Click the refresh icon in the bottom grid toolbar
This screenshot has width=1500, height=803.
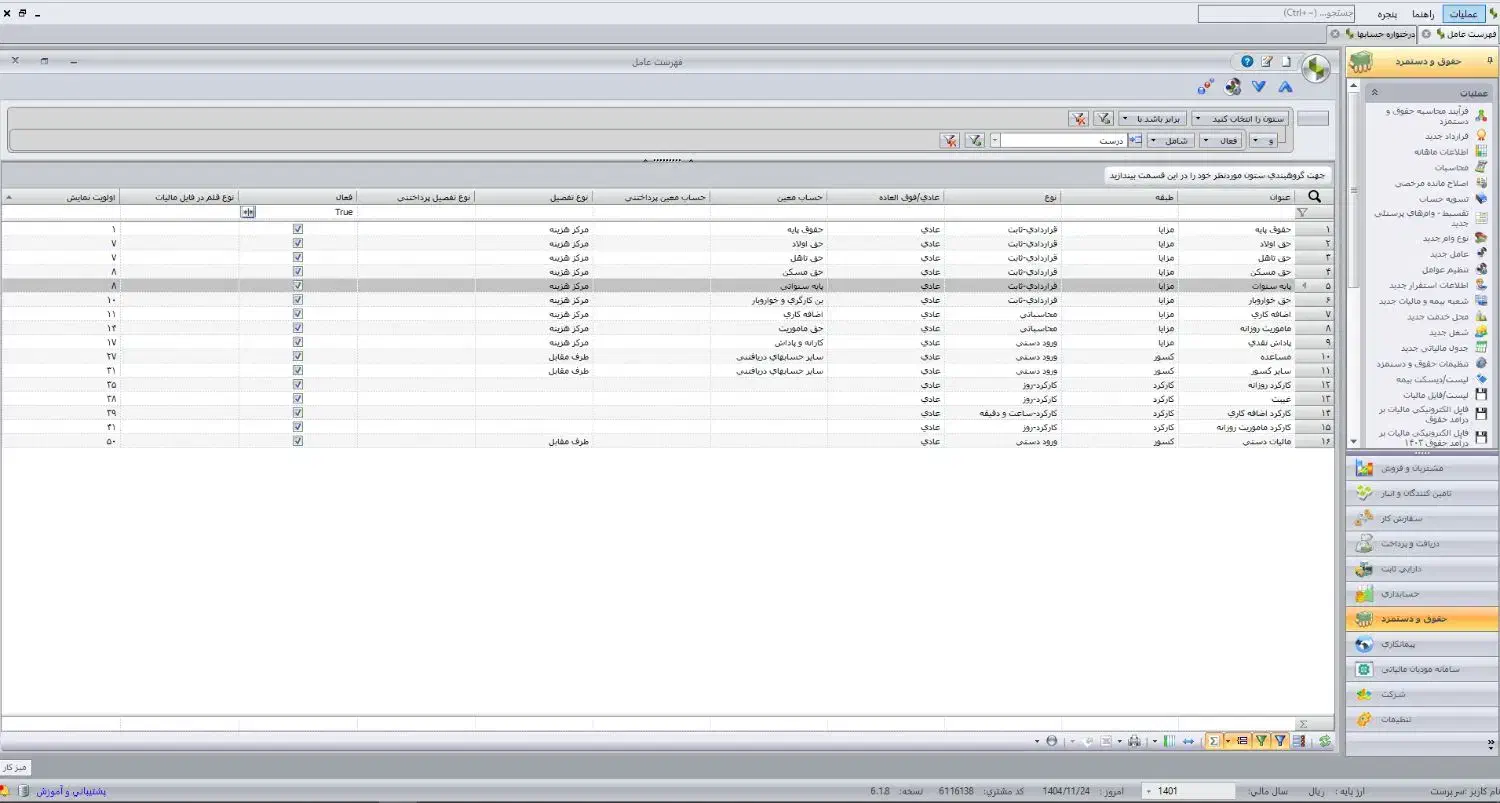1325,741
